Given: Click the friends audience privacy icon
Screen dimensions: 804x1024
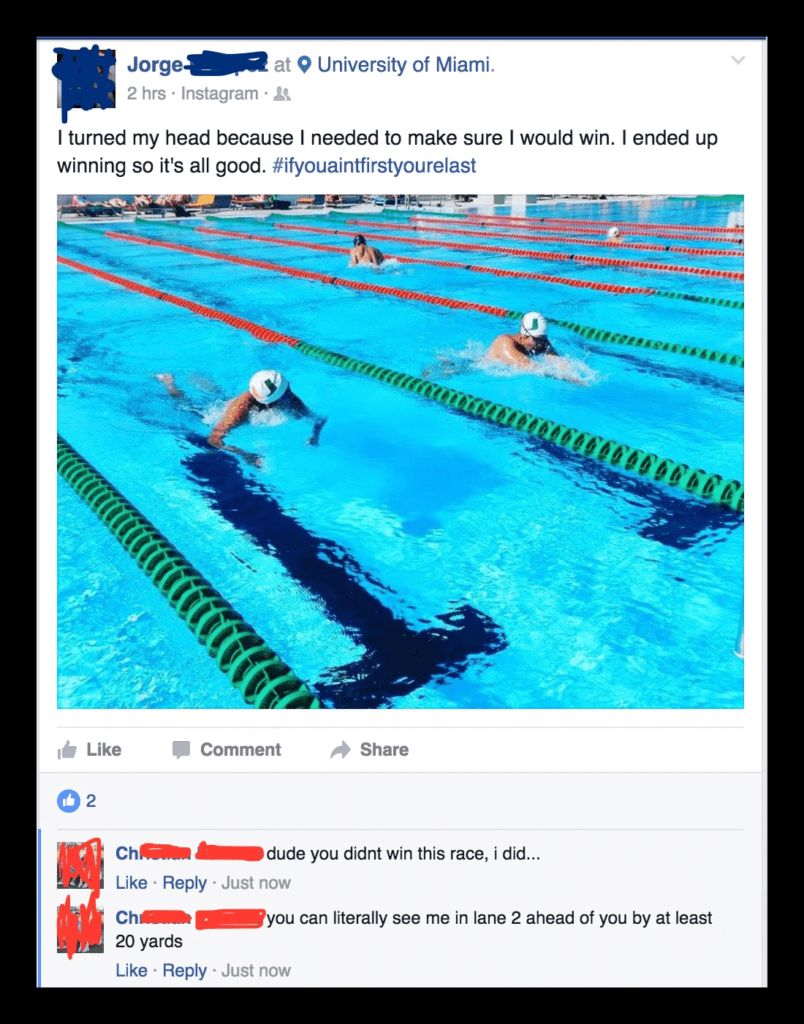Looking at the screenshot, I should (x=281, y=94).
